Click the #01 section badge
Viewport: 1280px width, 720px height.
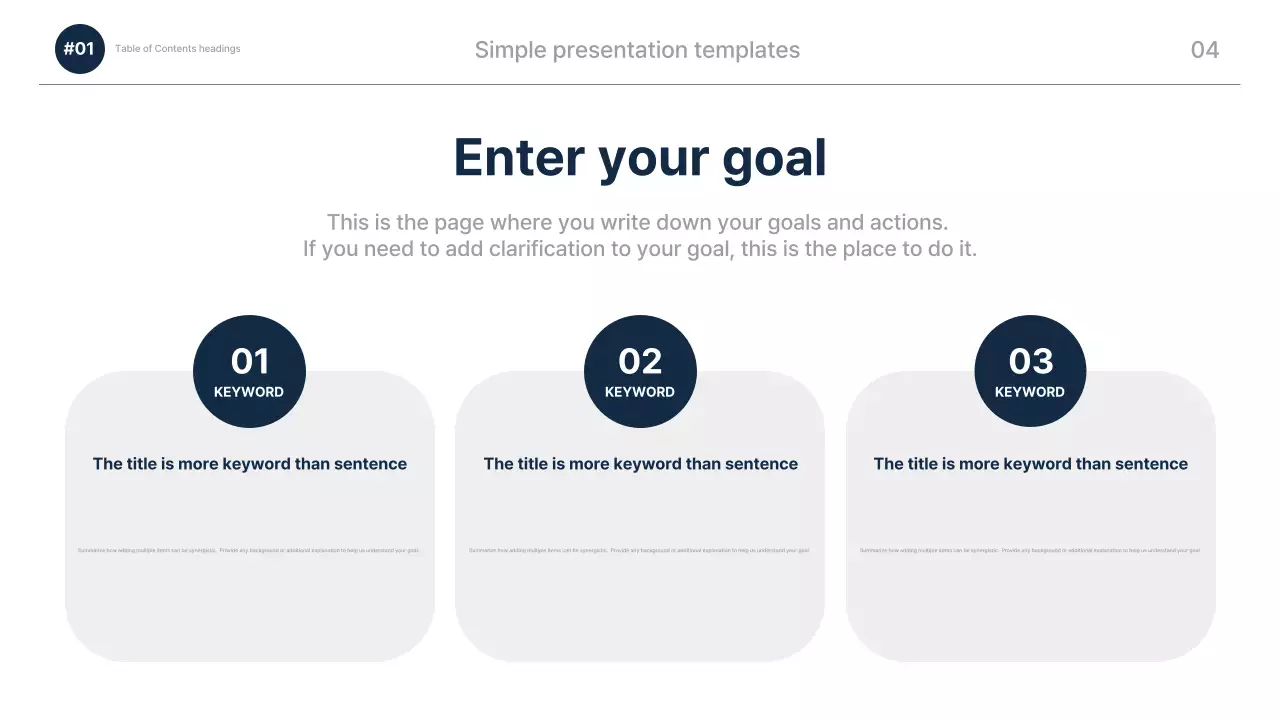(x=79, y=49)
